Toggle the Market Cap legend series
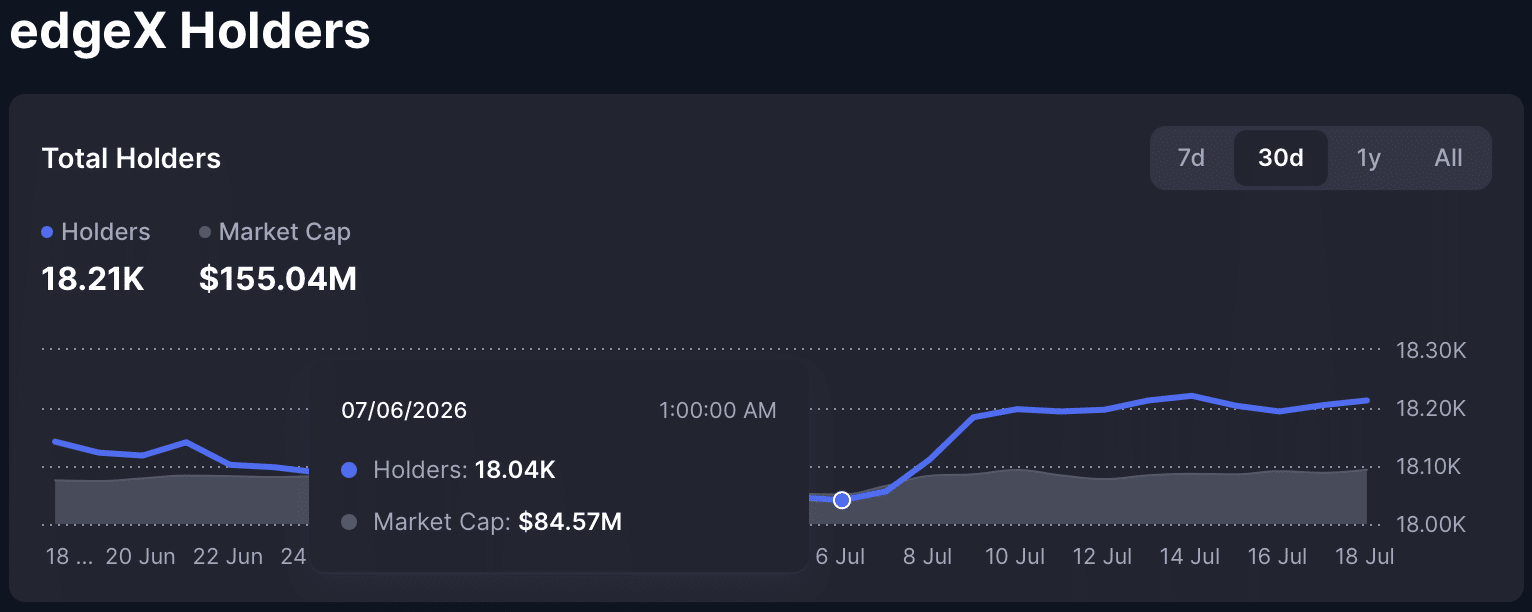 click(x=275, y=232)
